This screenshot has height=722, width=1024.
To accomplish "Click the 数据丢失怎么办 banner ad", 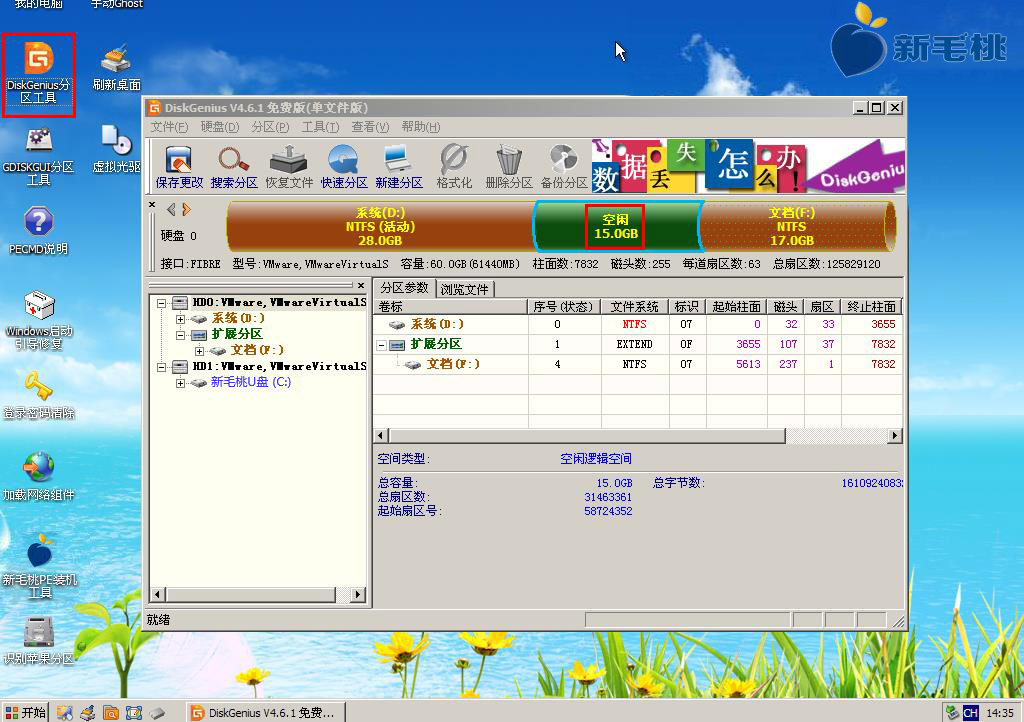I will [748, 166].
